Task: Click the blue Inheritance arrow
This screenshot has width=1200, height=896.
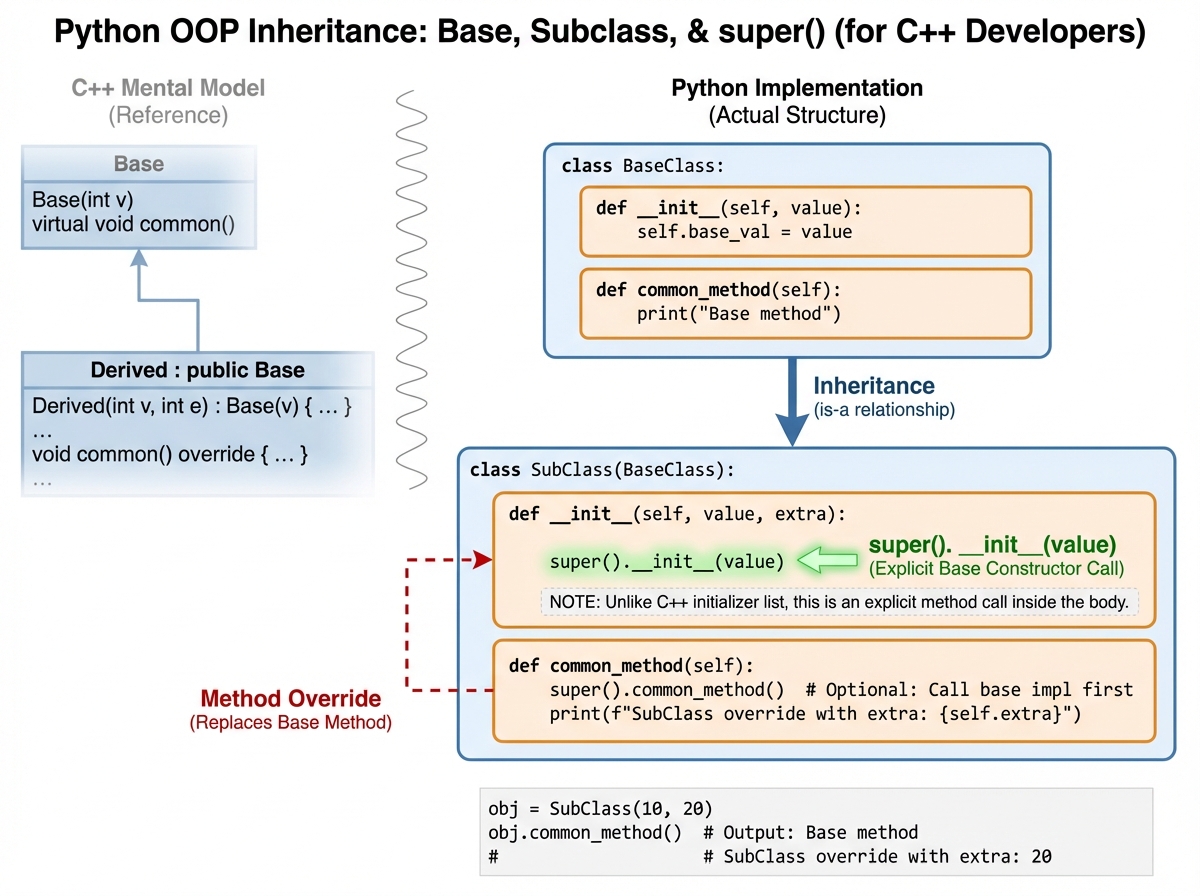Action: (x=793, y=404)
